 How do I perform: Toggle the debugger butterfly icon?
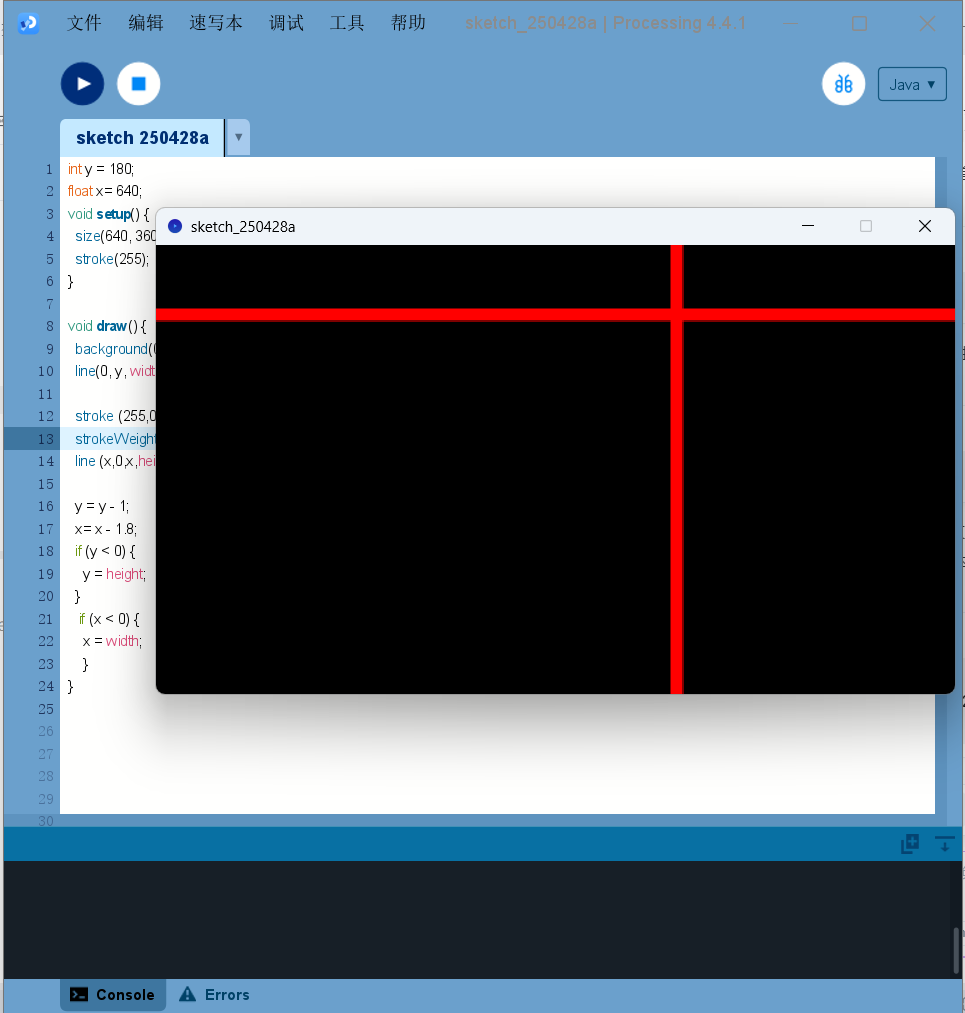click(843, 84)
